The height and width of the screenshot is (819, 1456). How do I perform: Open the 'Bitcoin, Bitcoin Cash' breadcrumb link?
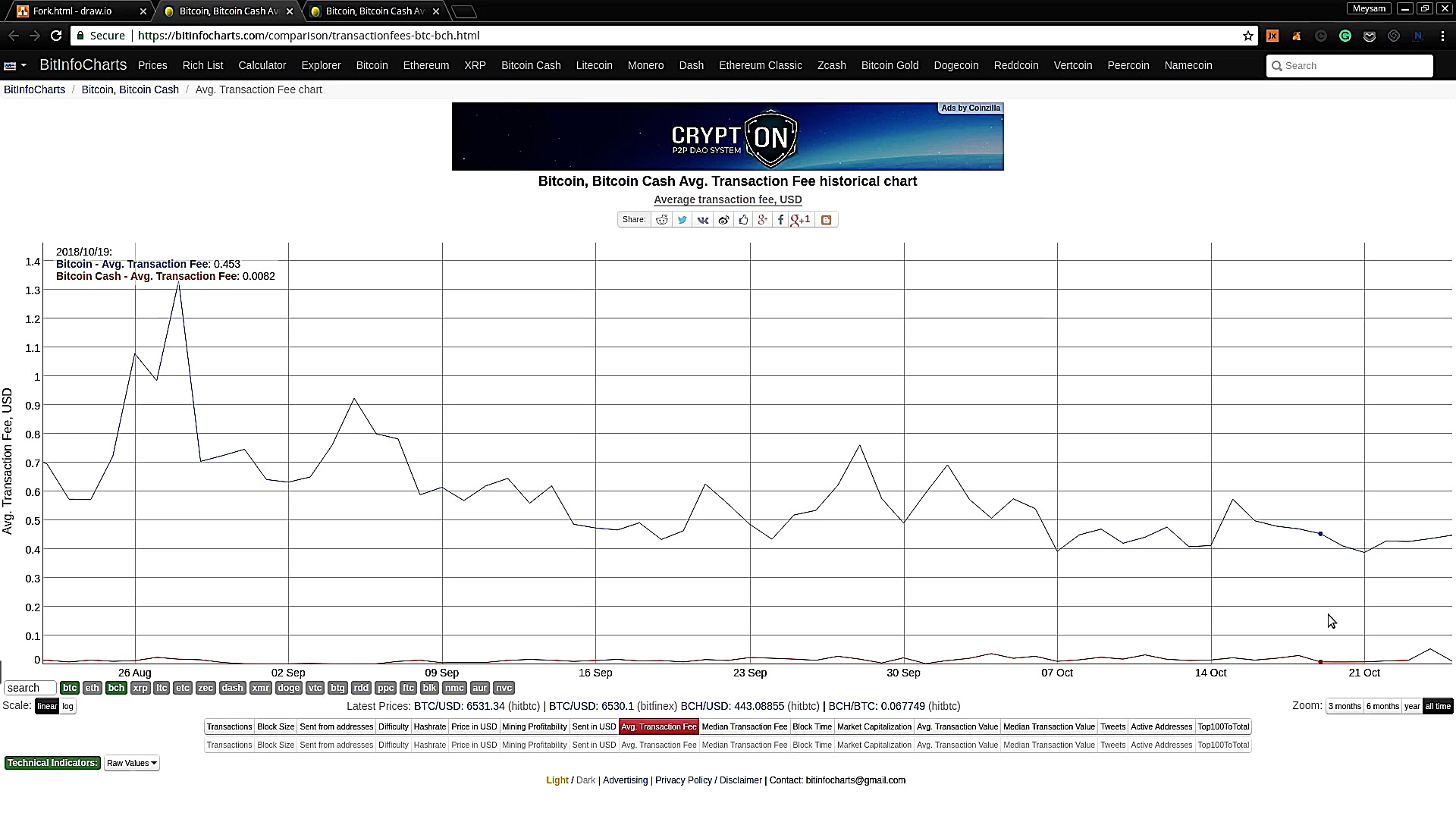[130, 89]
